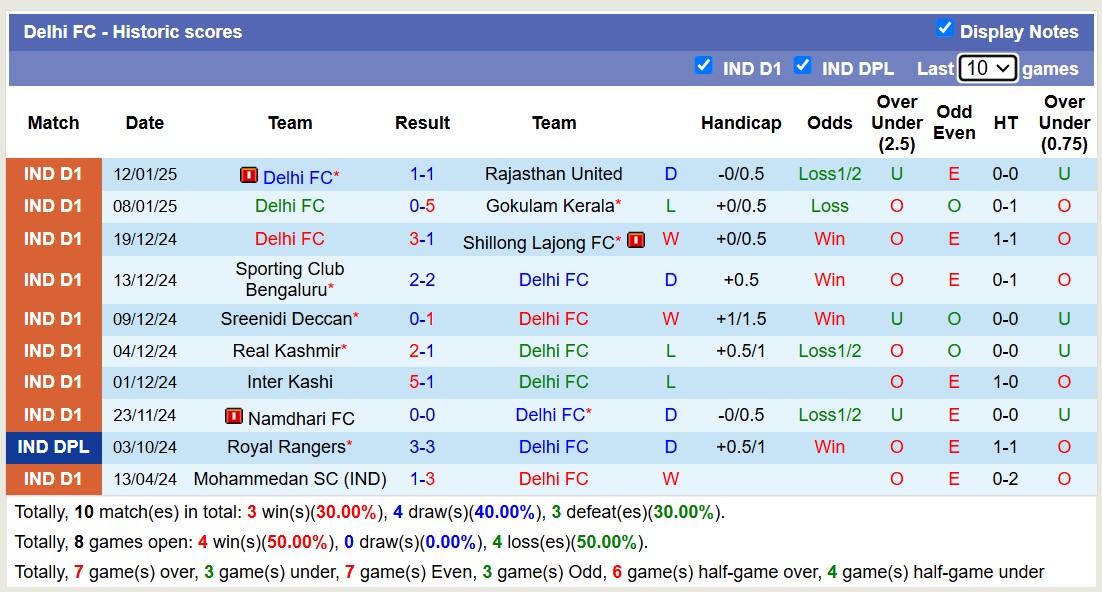The width and height of the screenshot is (1102, 592).
Task: Click red card icon beside Namdhari FC
Action: point(234,416)
